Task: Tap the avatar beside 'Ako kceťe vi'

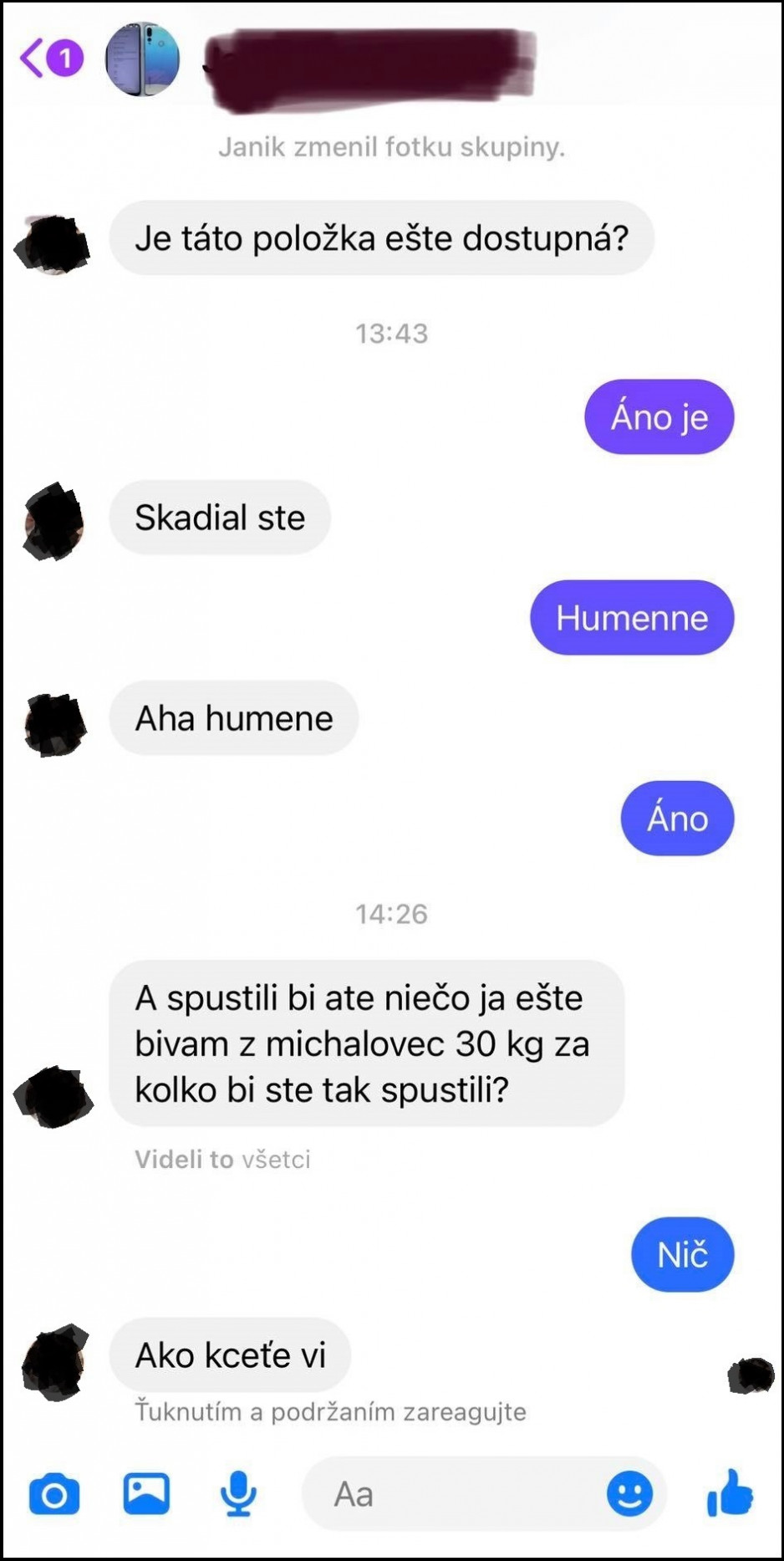Action: pyautogui.click(x=55, y=1363)
